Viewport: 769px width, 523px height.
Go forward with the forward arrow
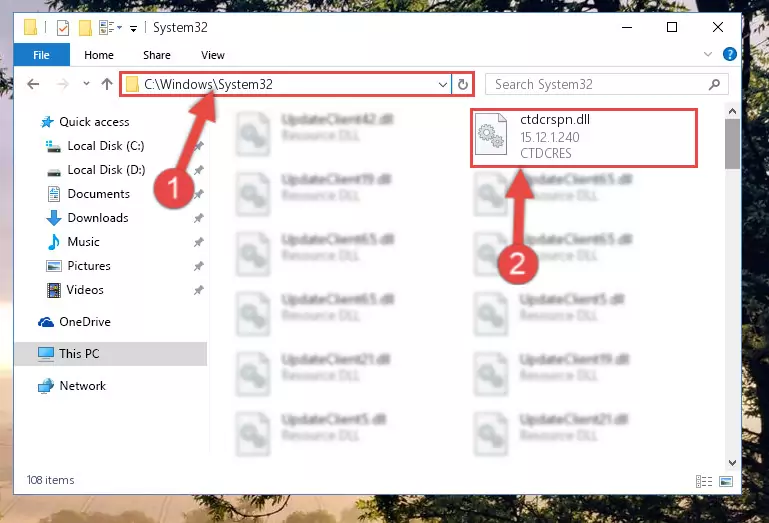(x=63, y=84)
